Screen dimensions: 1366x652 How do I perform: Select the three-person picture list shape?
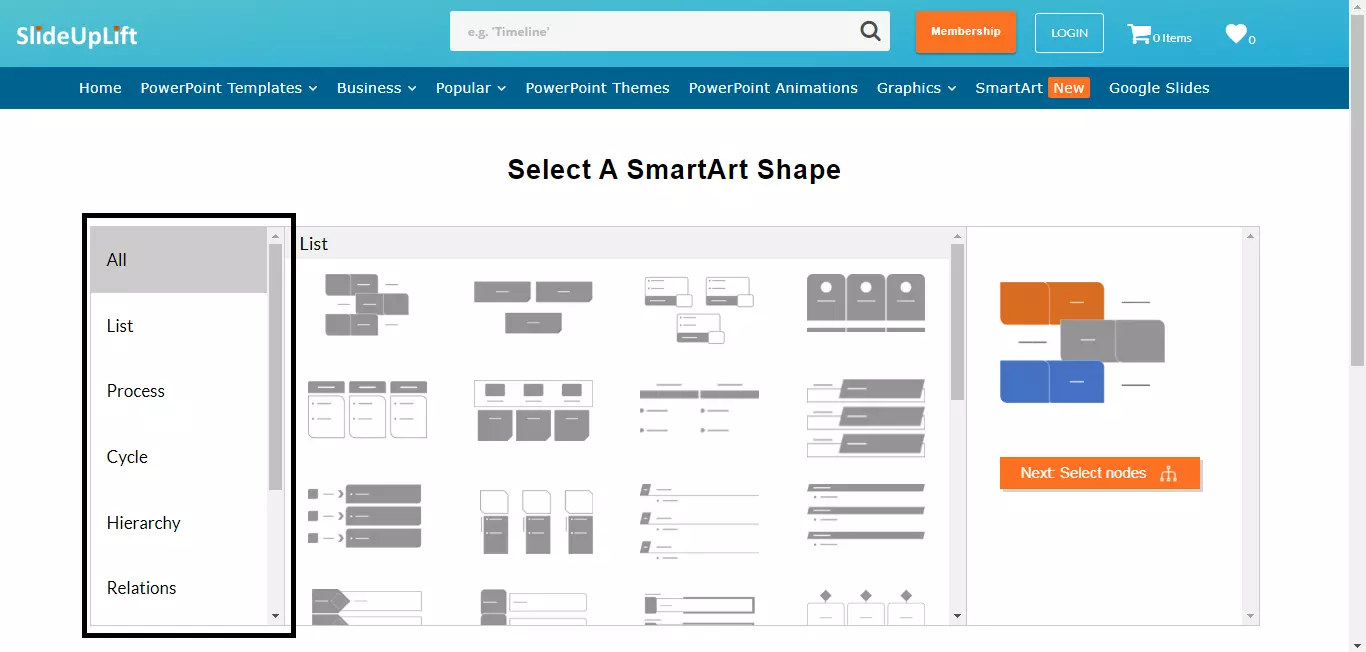(865, 302)
